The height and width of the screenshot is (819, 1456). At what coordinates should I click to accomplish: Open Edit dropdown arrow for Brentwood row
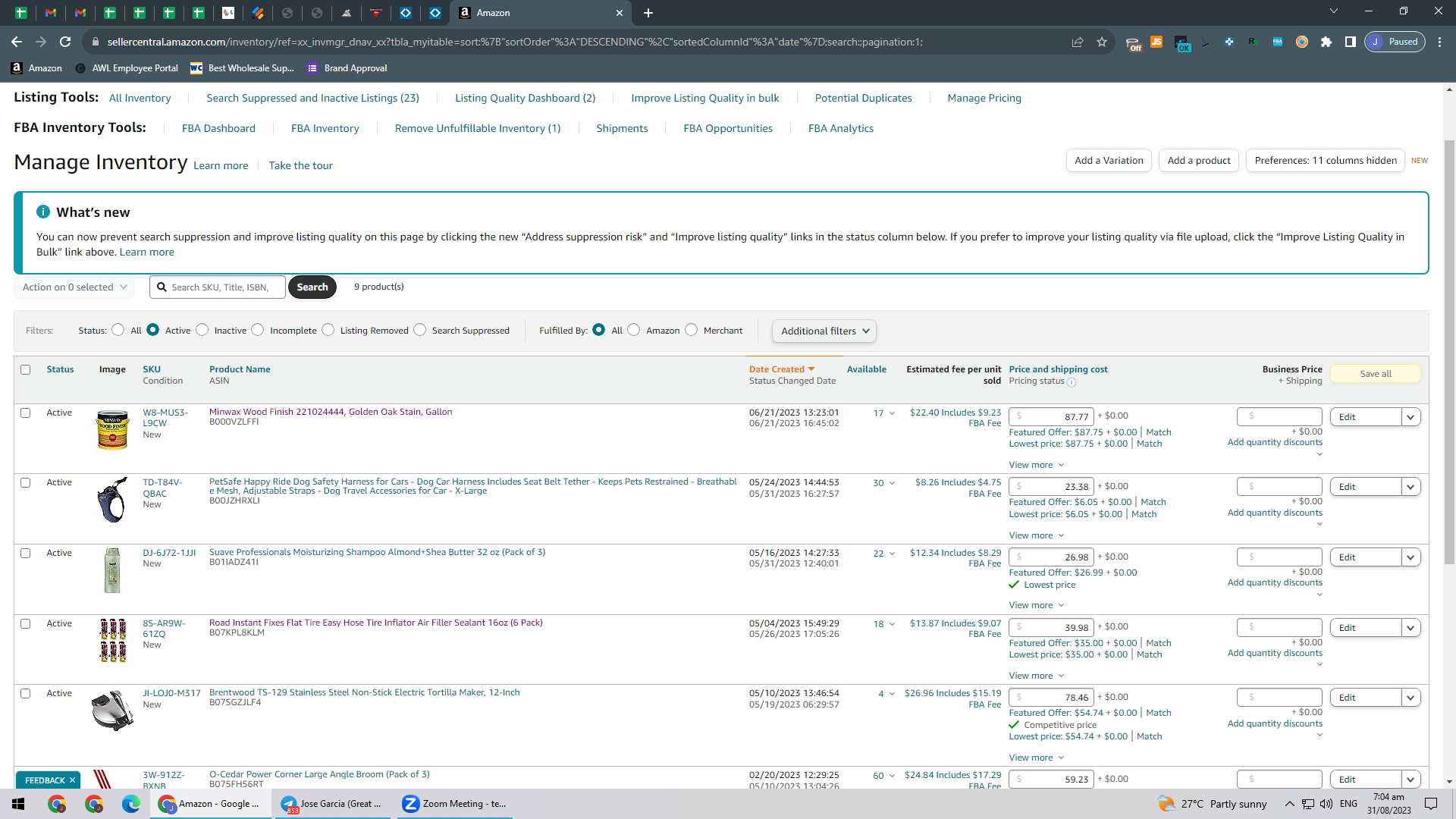pos(1410,698)
